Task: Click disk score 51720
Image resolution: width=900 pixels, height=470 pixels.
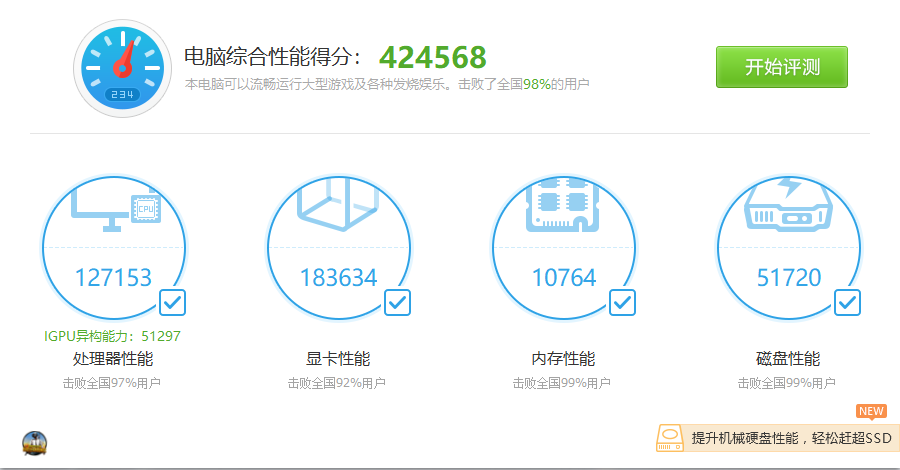Action: (789, 278)
